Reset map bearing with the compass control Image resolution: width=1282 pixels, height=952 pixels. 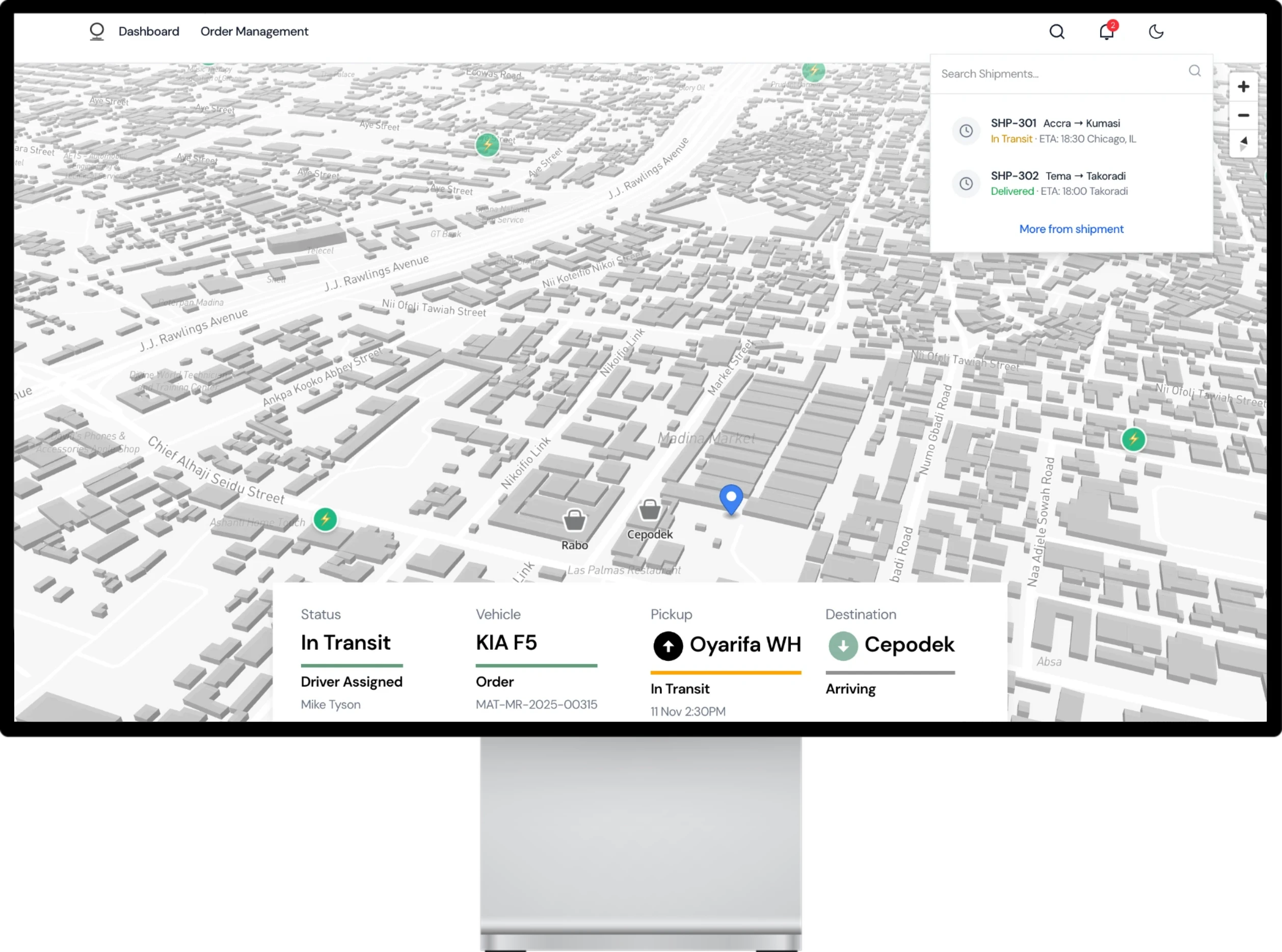(x=1243, y=143)
